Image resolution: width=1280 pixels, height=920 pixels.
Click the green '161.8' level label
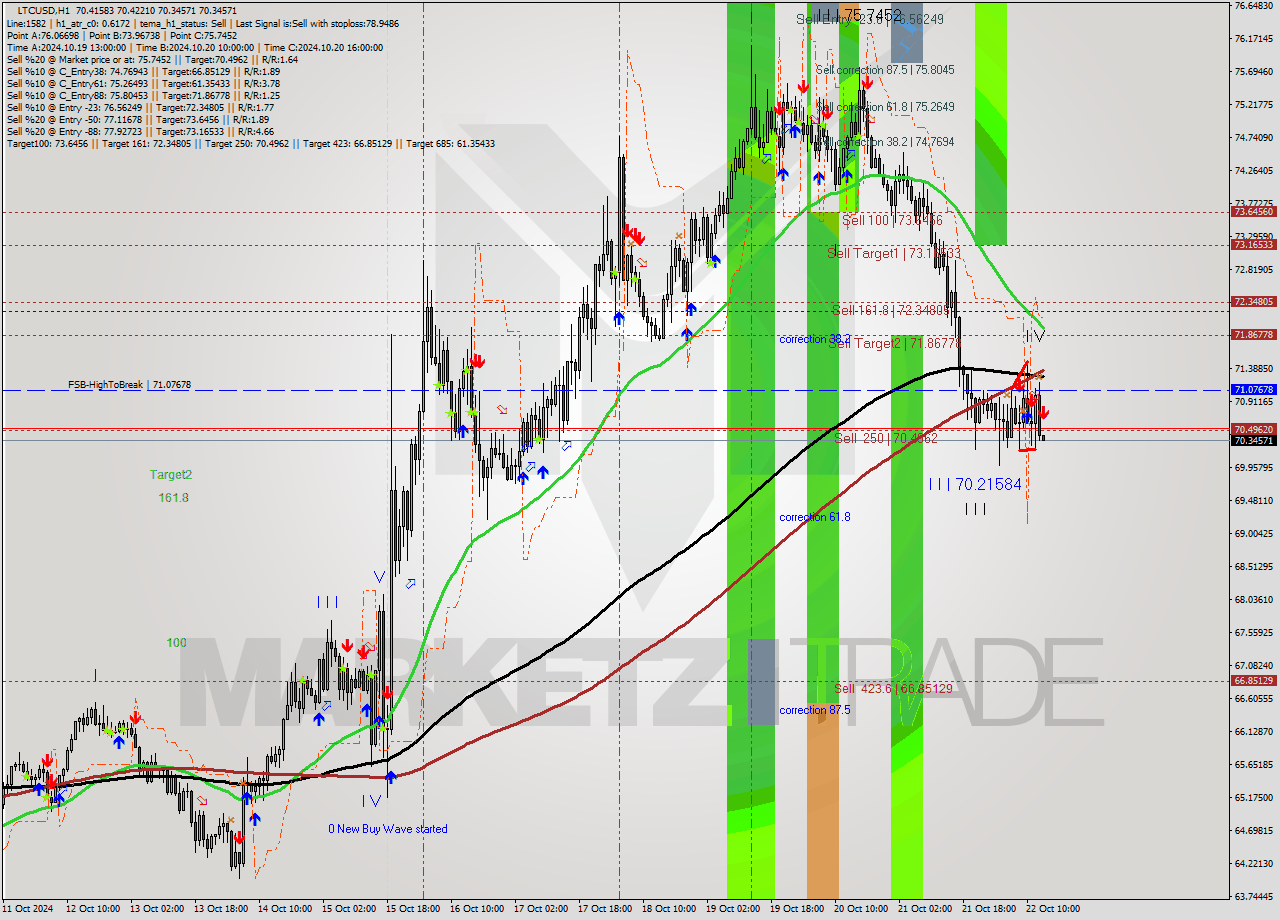click(x=173, y=497)
